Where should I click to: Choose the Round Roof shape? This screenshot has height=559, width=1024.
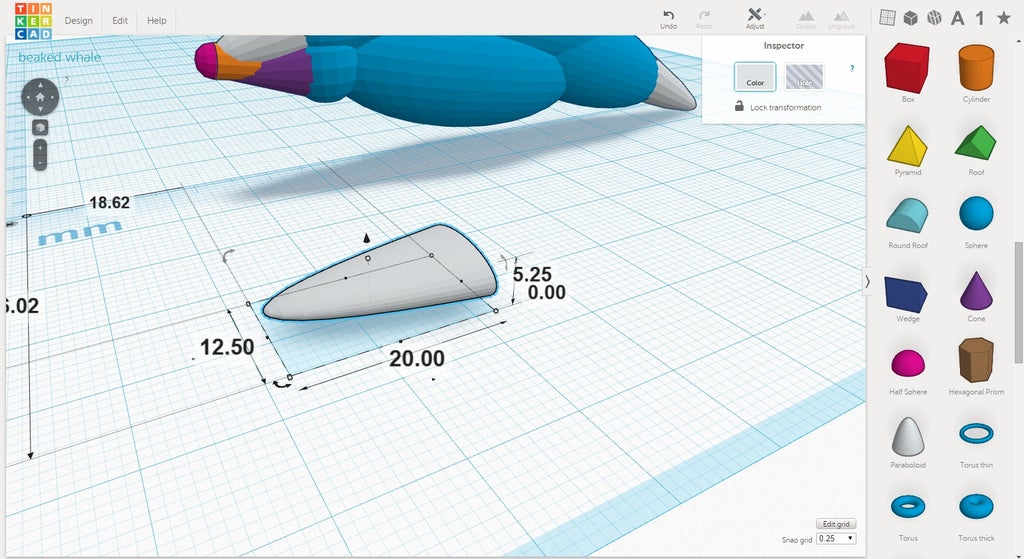pyautogui.click(x=907, y=216)
